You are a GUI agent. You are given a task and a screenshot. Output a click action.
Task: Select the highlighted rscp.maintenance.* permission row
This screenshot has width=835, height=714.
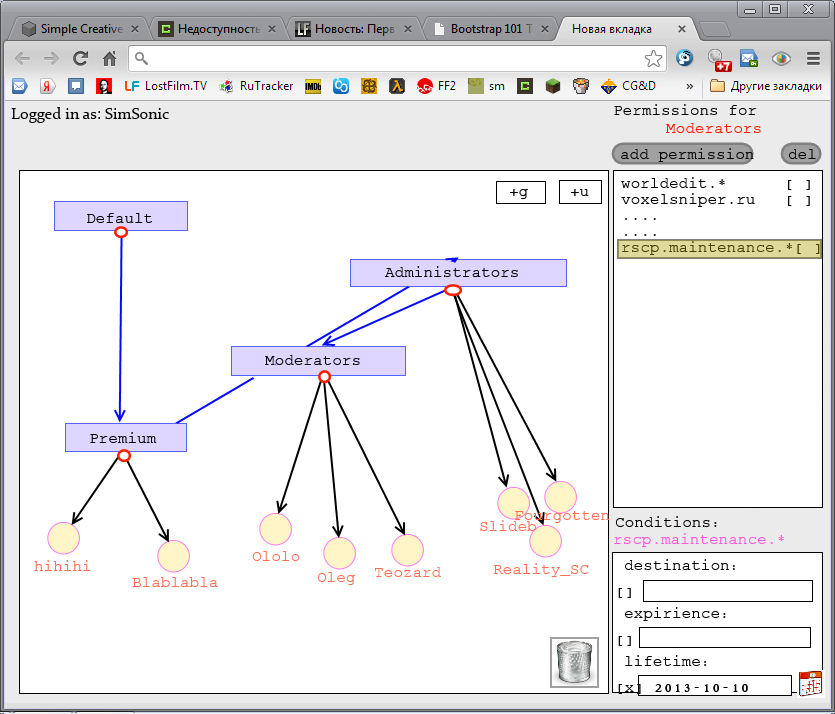[x=719, y=249]
